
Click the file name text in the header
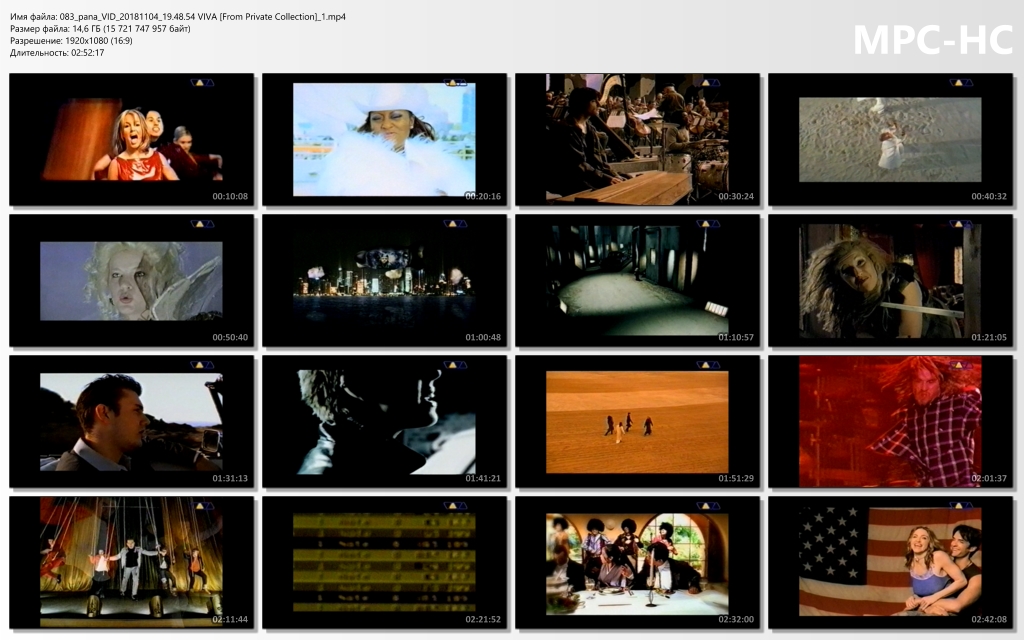coord(178,18)
